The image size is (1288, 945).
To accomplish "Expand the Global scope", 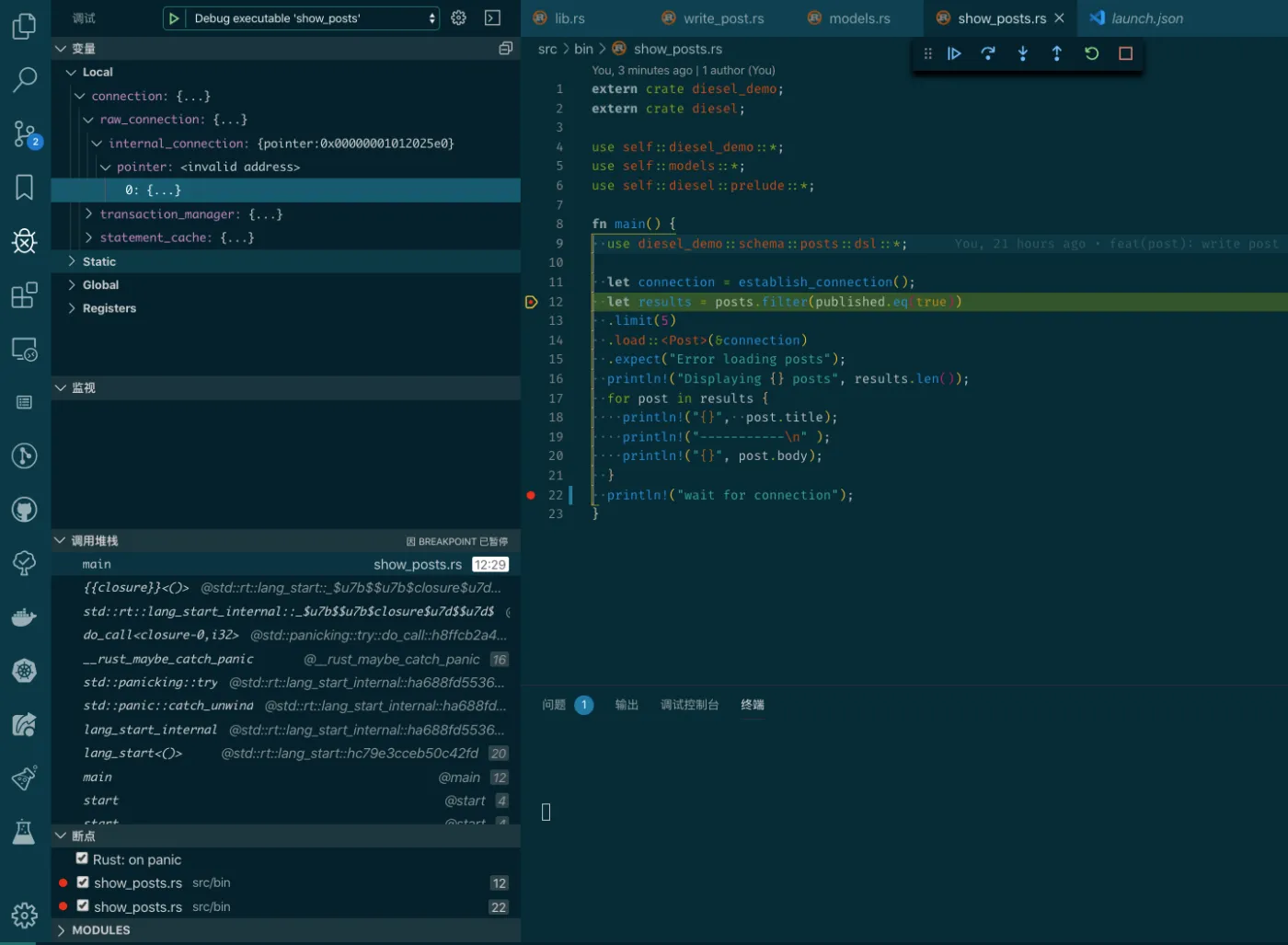I will (71, 285).
